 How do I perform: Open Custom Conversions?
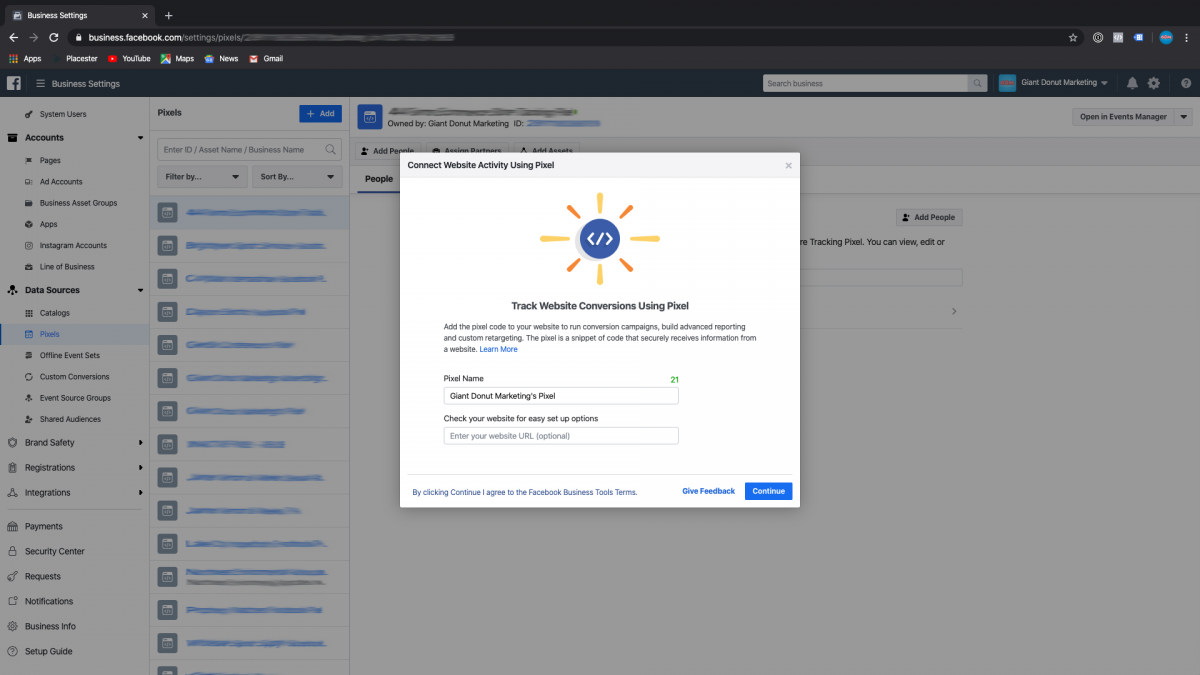tap(75, 377)
